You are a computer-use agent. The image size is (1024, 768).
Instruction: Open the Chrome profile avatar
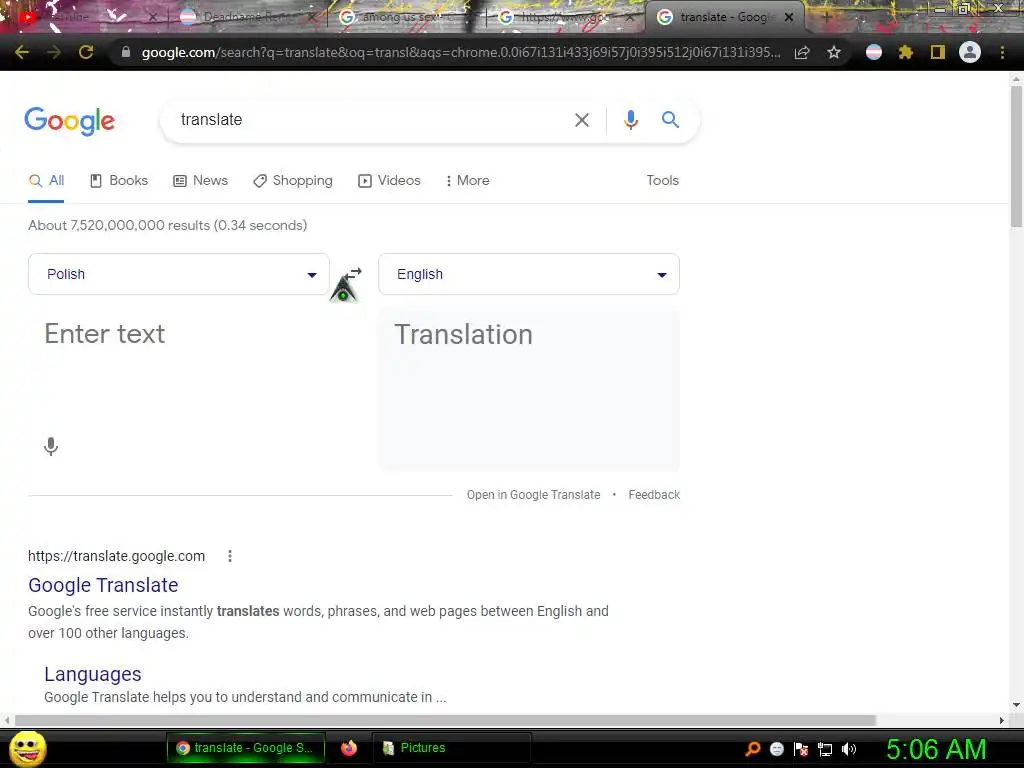970,52
